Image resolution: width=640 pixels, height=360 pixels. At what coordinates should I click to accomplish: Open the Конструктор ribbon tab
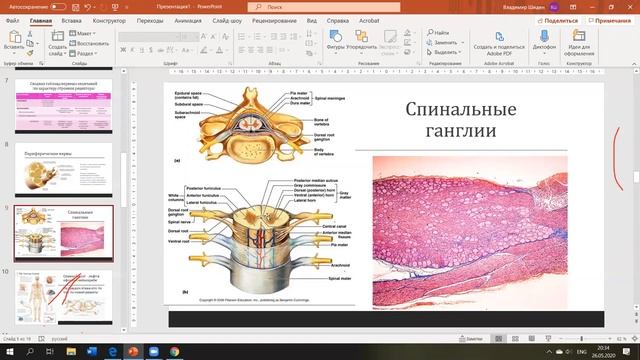[109, 20]
